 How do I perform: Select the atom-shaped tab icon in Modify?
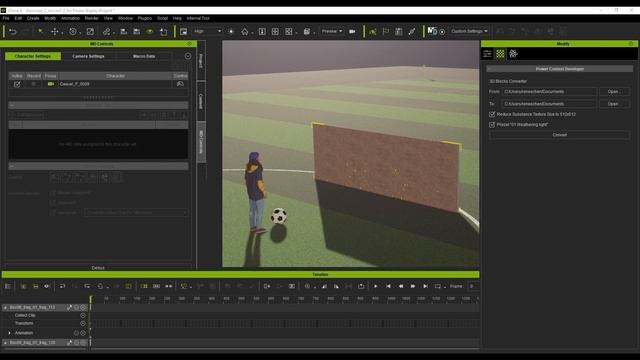pos(513,53)
